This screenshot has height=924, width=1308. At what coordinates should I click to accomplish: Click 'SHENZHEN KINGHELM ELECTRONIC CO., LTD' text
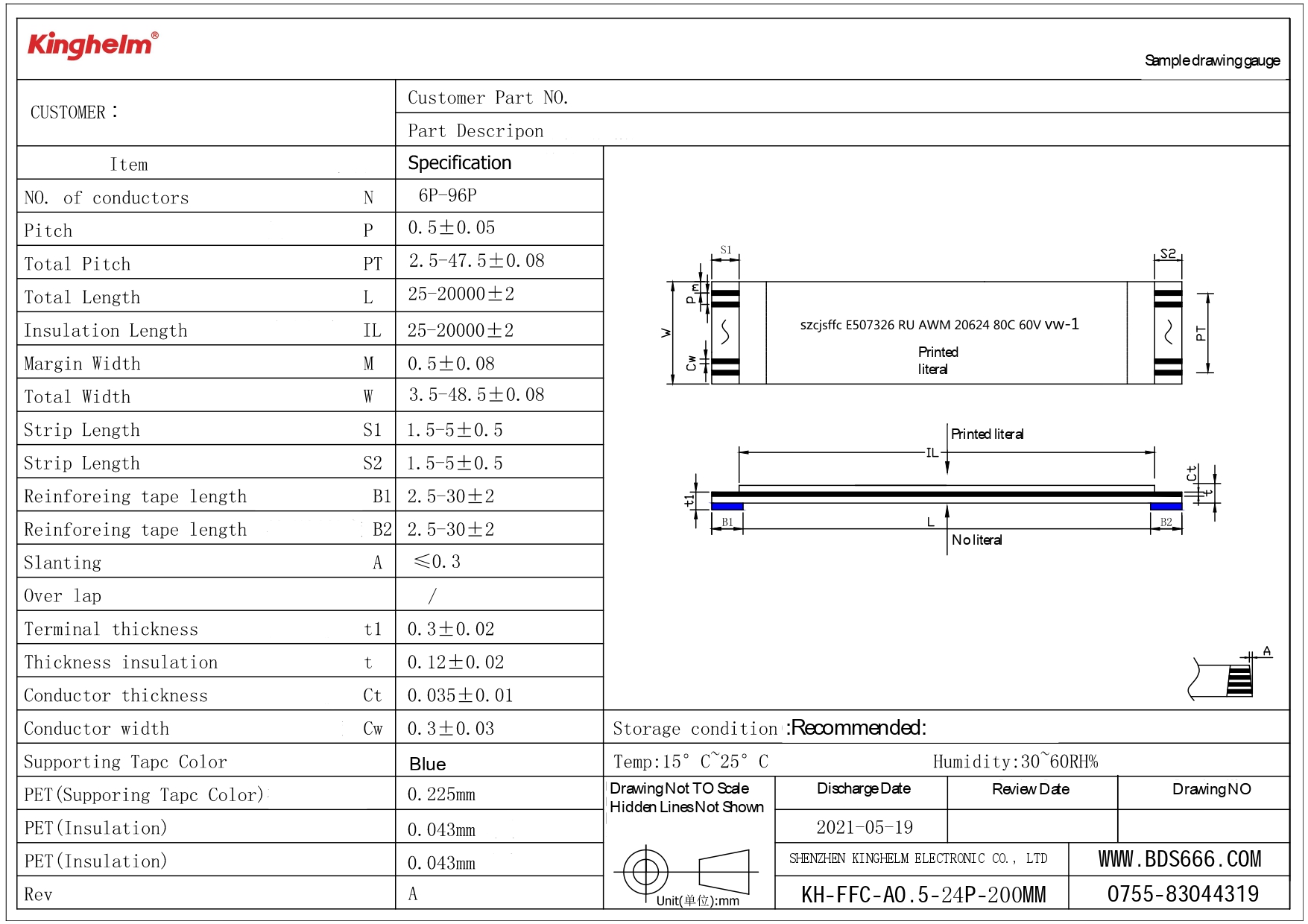[x=918, y=858]
